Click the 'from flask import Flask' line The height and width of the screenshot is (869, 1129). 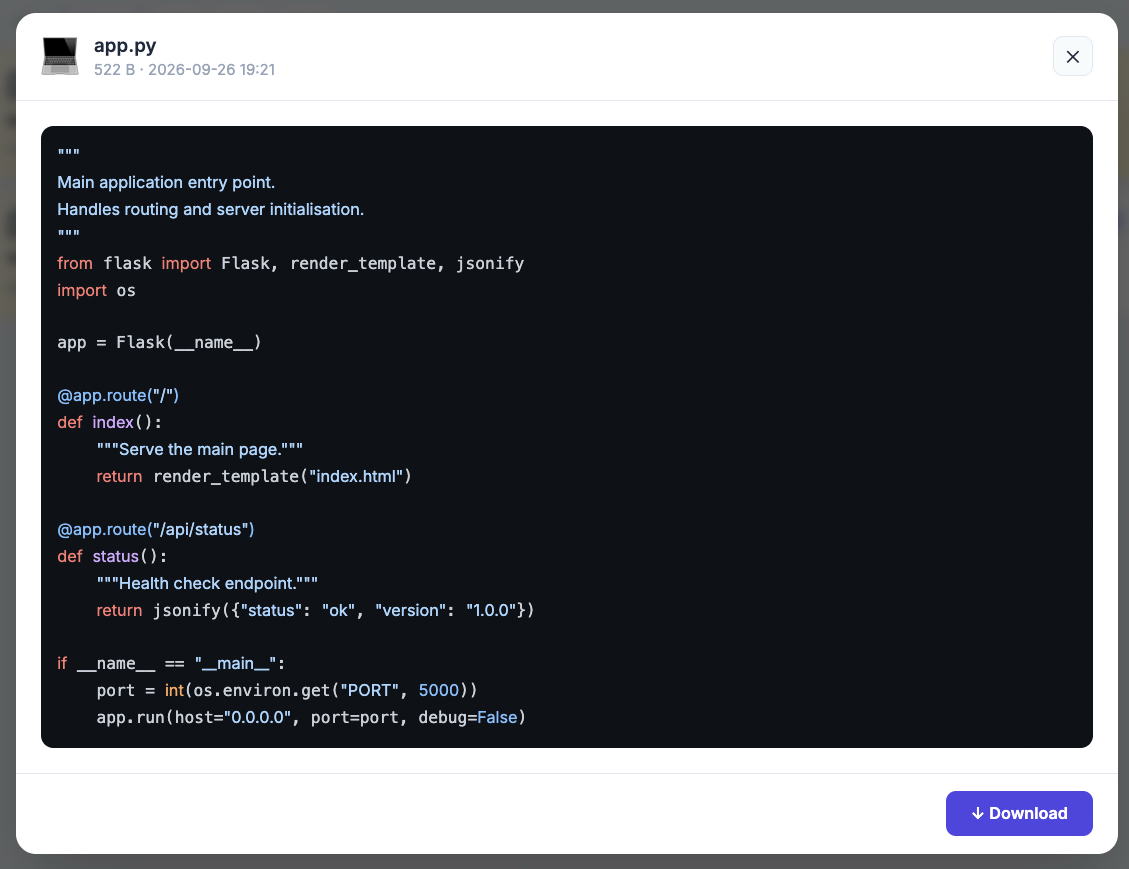tap(290, 264)
